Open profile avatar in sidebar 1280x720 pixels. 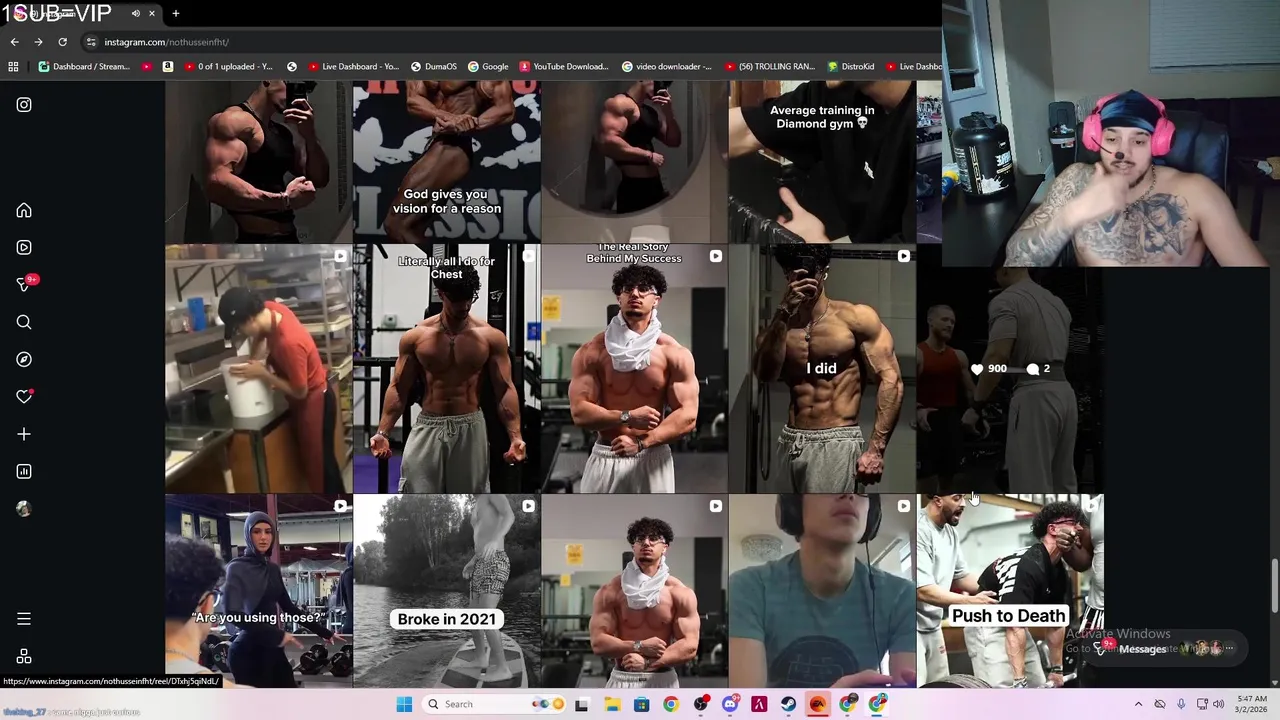[x=24, y=508]
